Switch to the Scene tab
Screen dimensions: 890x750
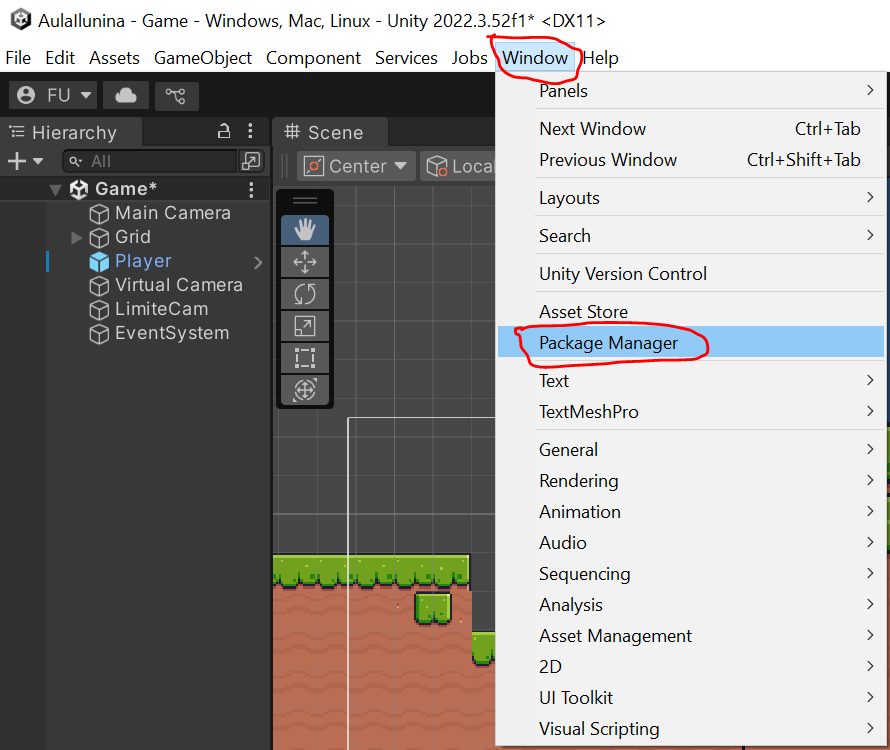(324, 132)
